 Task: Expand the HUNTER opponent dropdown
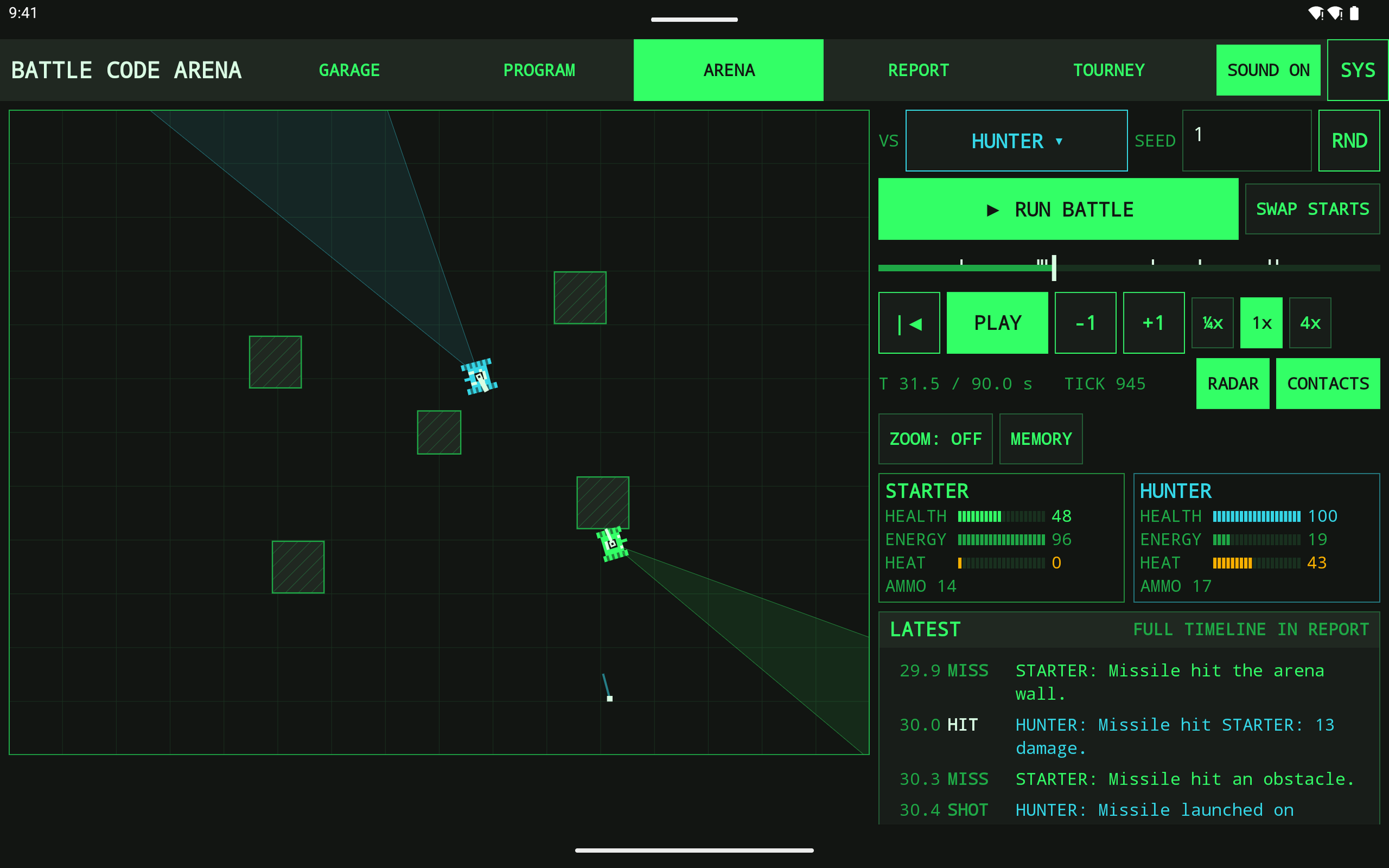[x=1016, y=141]
